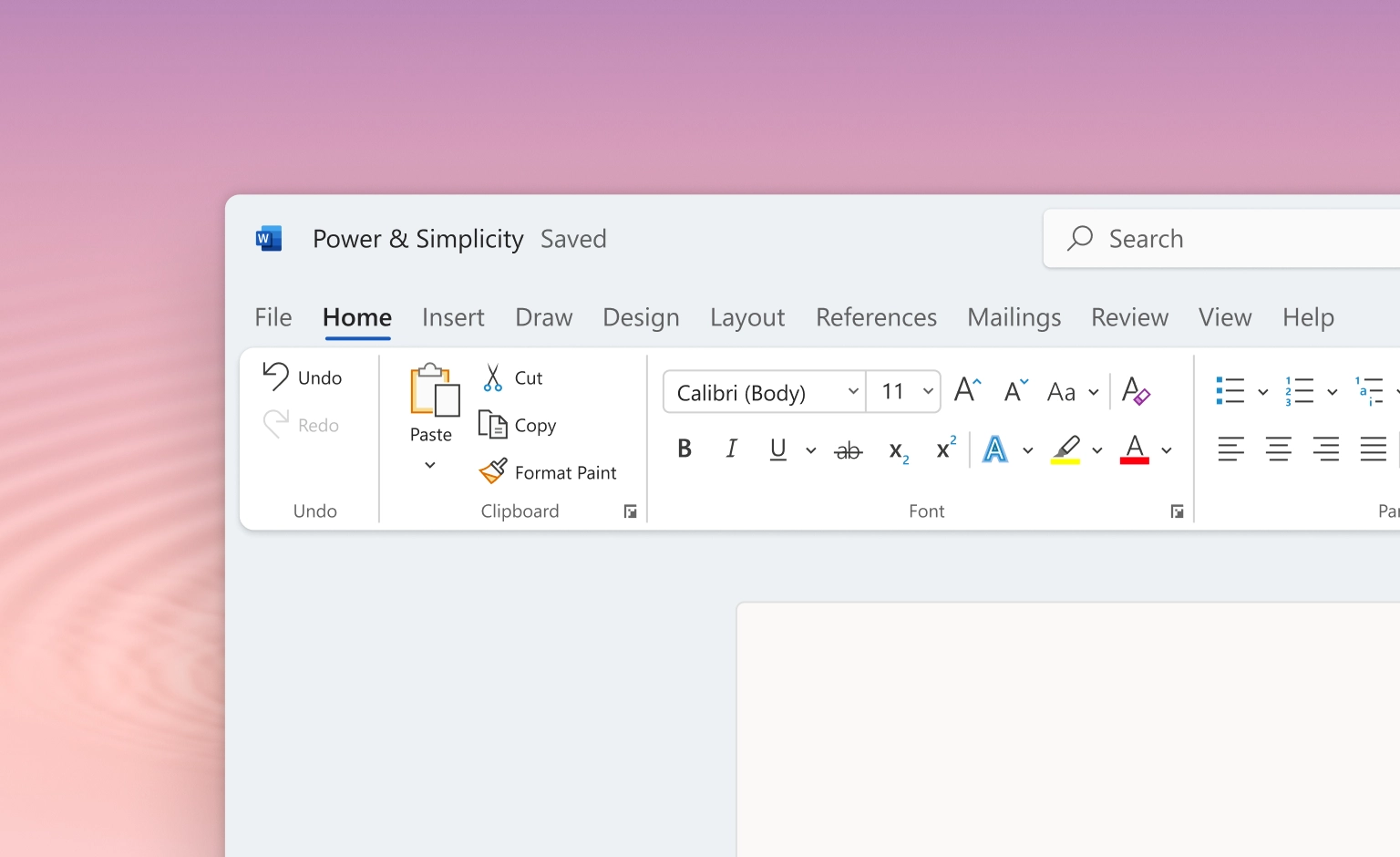
Task: Shrink font size with smaller A icon
Action: coord(1015,391)
